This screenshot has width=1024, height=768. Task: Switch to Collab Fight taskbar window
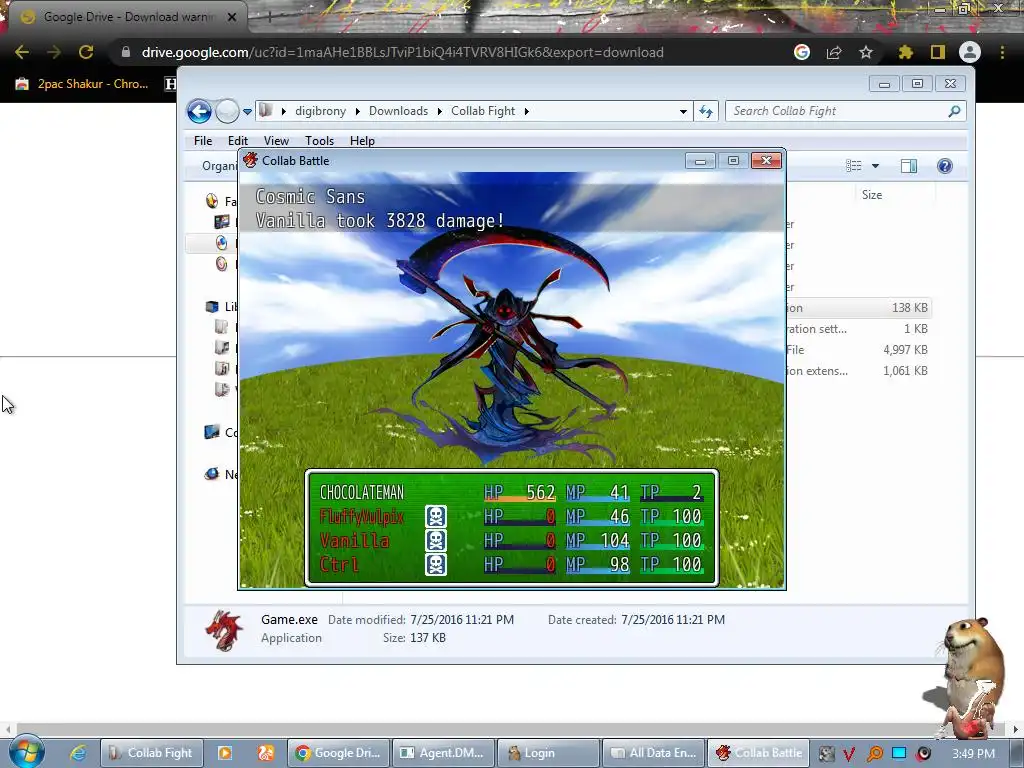[151, 753]
